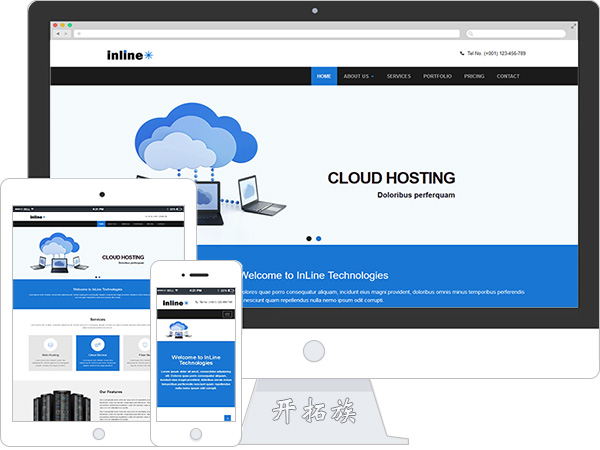Open the PORTFOLIO menu item
The width and height of the screenshot is (600, 450).
coord(437,76)
